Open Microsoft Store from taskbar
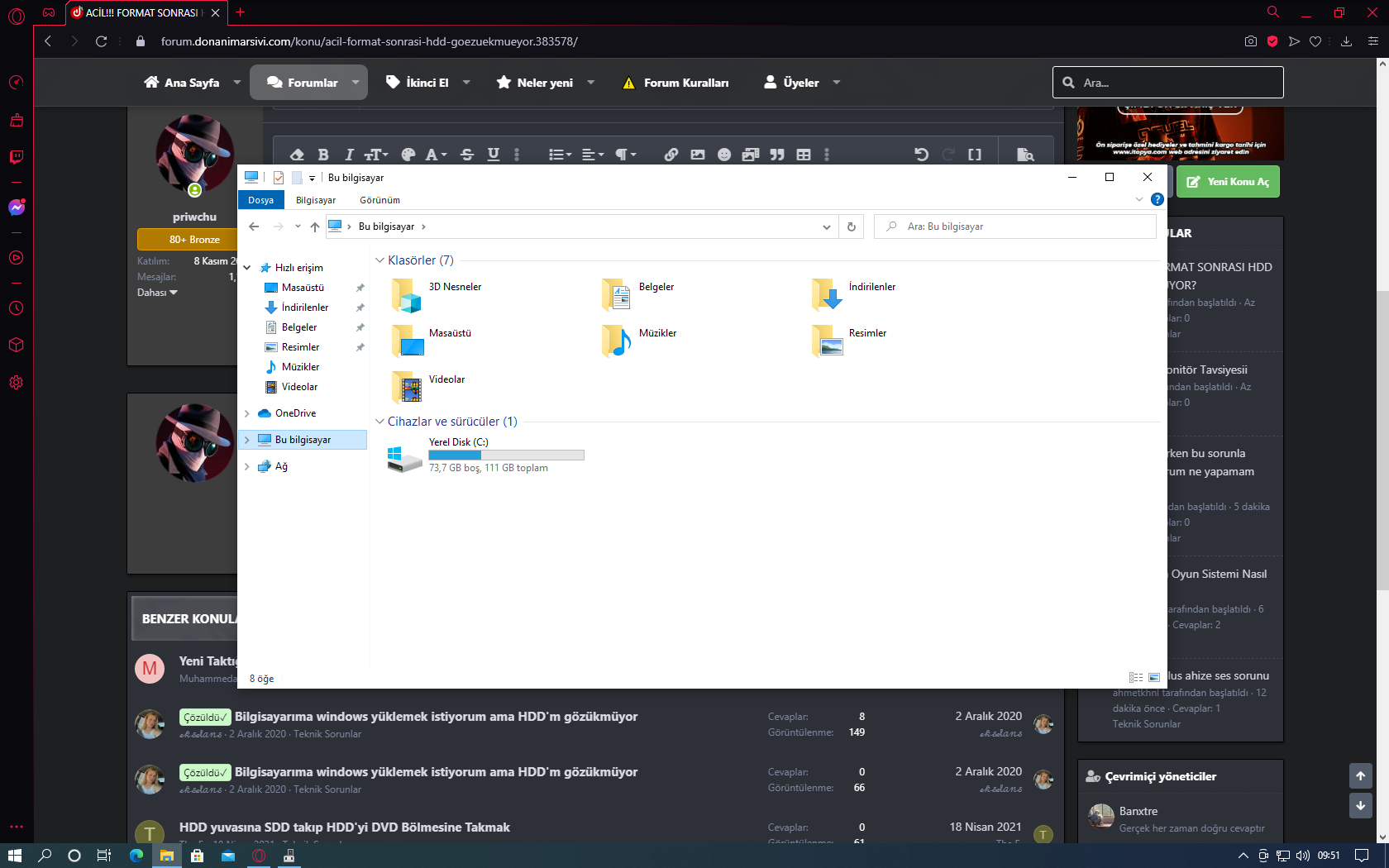Viewport: 1389px width, 868px height. point(197,856)
